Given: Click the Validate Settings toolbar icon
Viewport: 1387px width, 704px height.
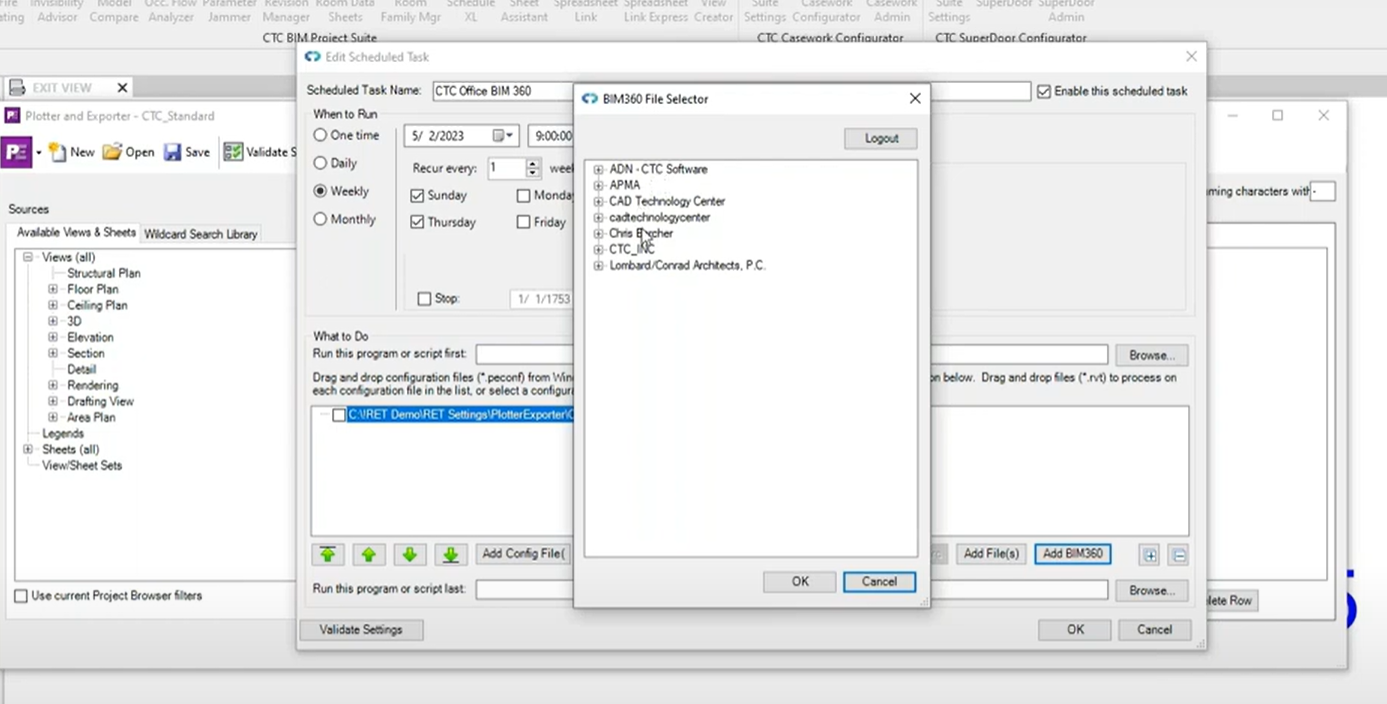Looking at the screenshot, I should [233, 152].
